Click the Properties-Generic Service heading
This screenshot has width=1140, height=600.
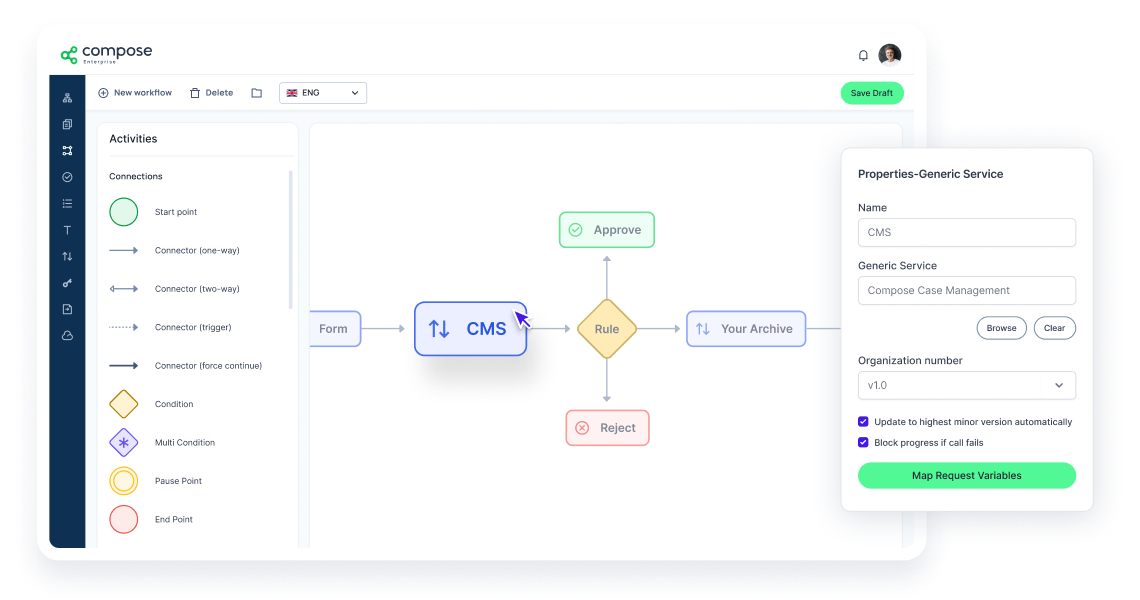click(931, 174)
